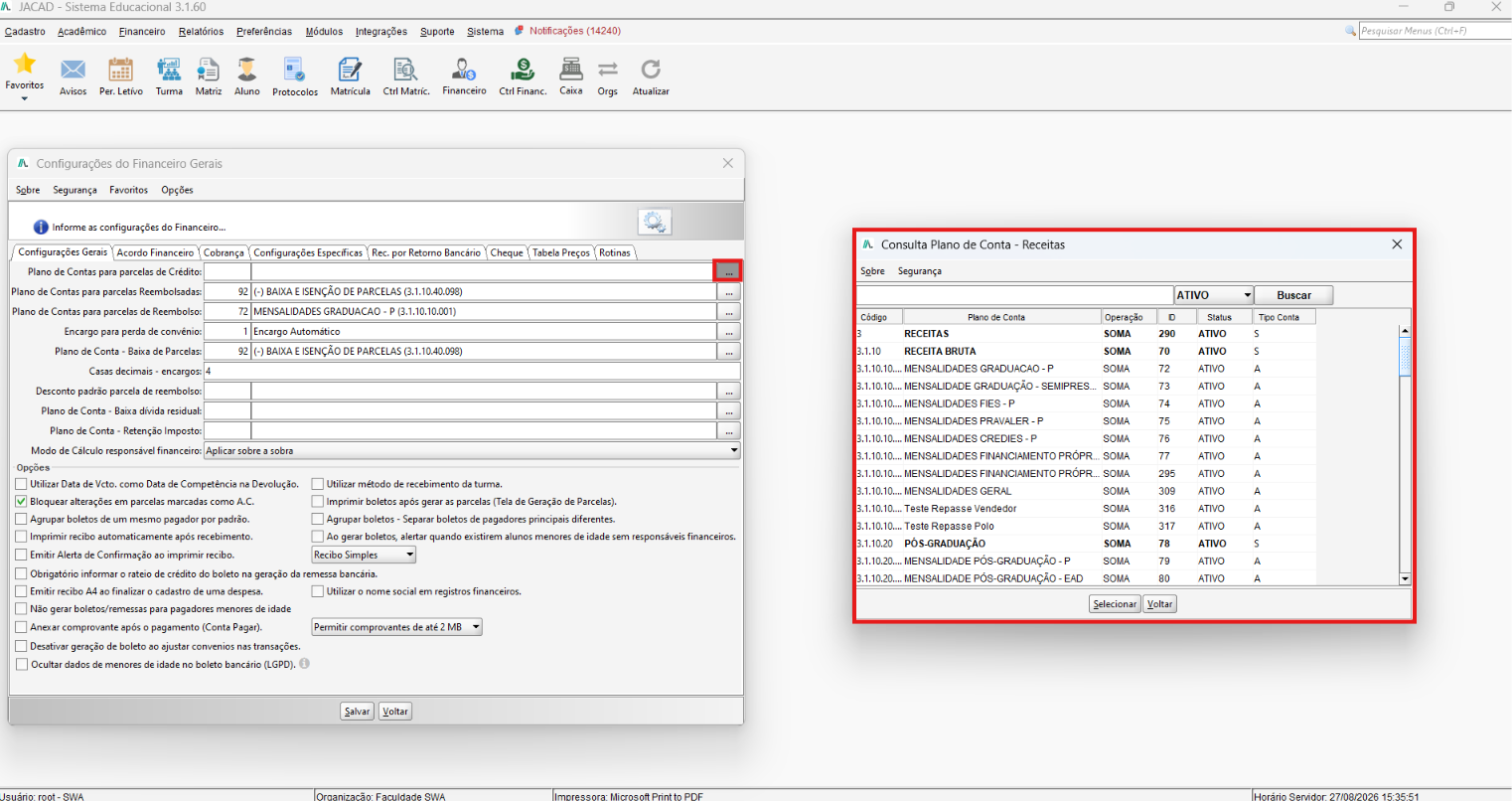The height and width of the screenshot is (801, 1512).
Task: Switch to the Acordo Financeiro tab
Action: pyautogui.click(x=155, y=252)
